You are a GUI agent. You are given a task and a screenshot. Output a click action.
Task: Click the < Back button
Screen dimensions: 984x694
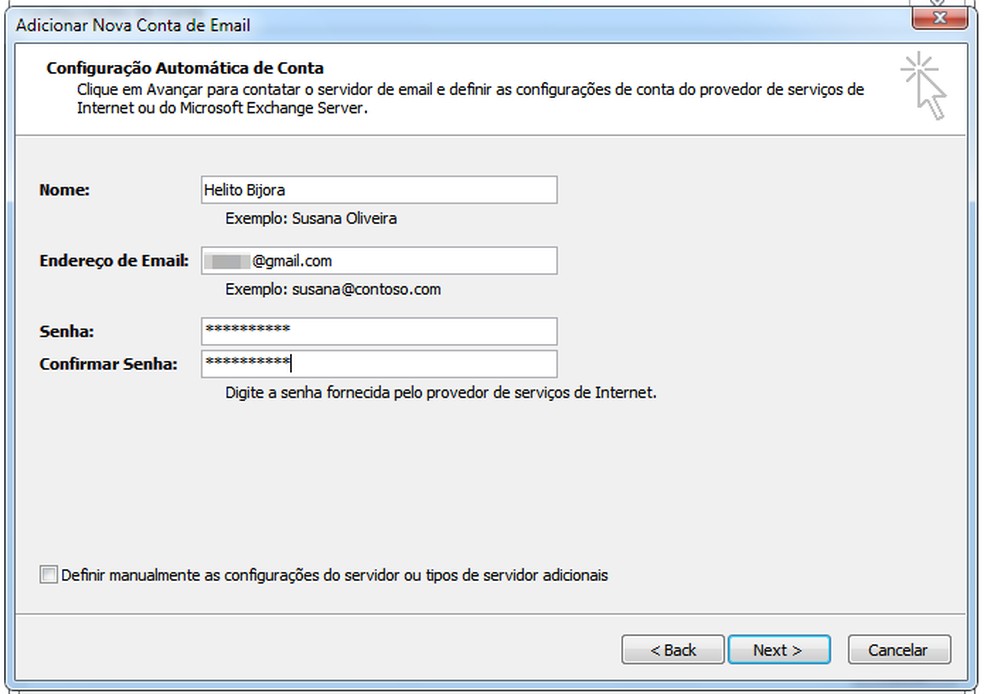click(672, 649)
